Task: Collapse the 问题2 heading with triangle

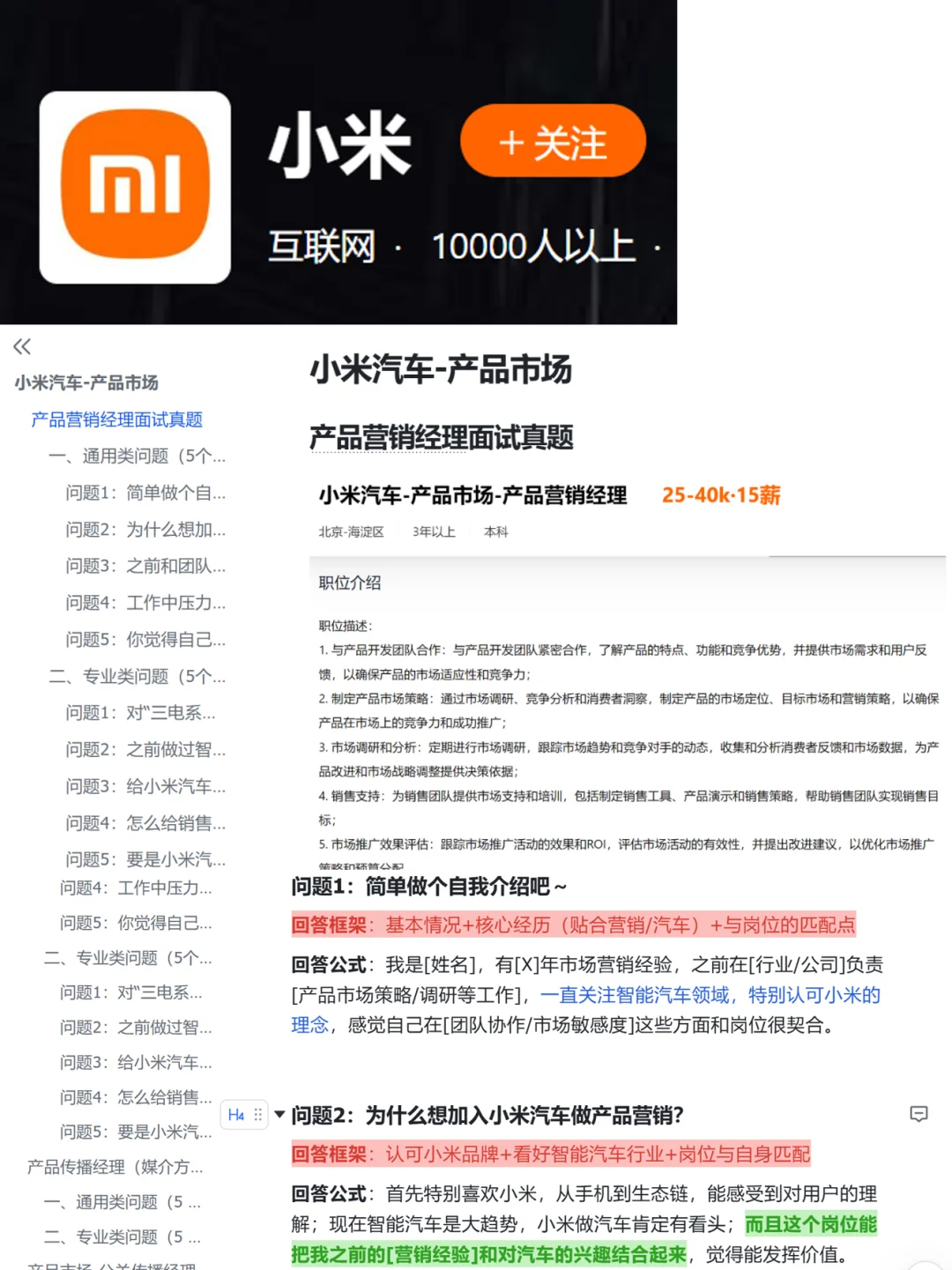Action: click(279, 1115)
